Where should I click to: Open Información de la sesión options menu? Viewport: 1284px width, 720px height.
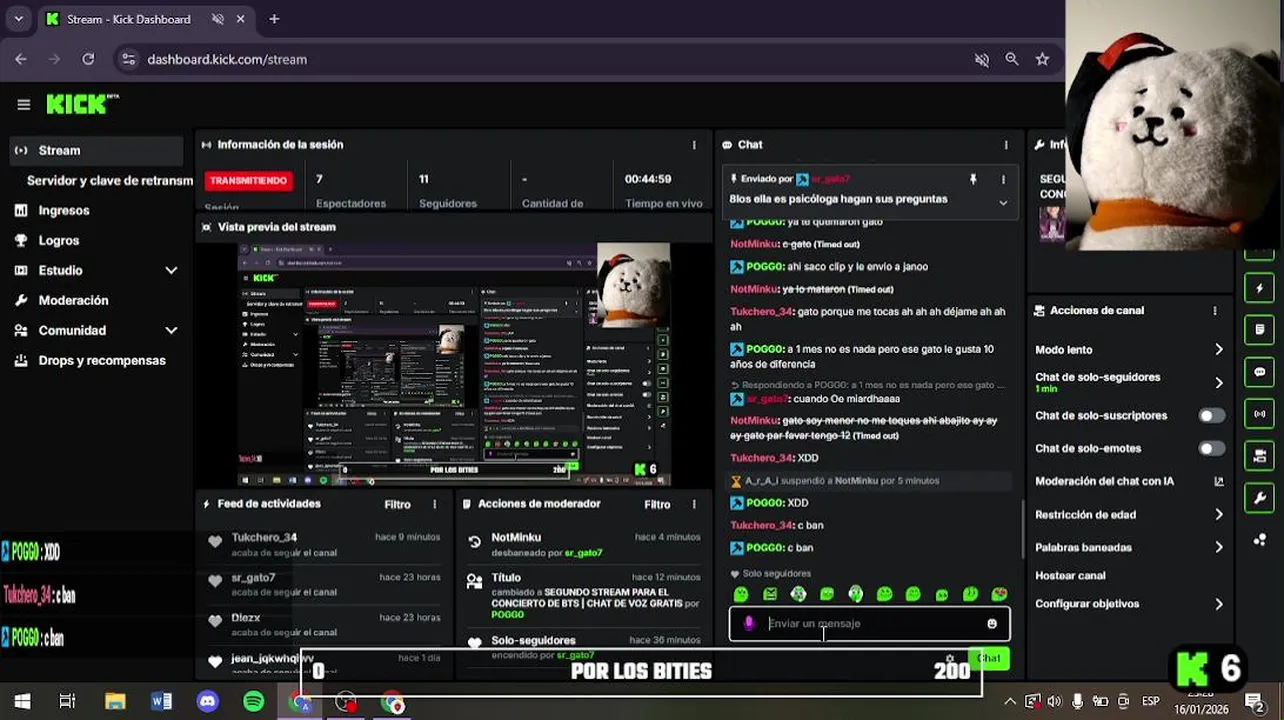pyautogui.click(x=694, y=145)
